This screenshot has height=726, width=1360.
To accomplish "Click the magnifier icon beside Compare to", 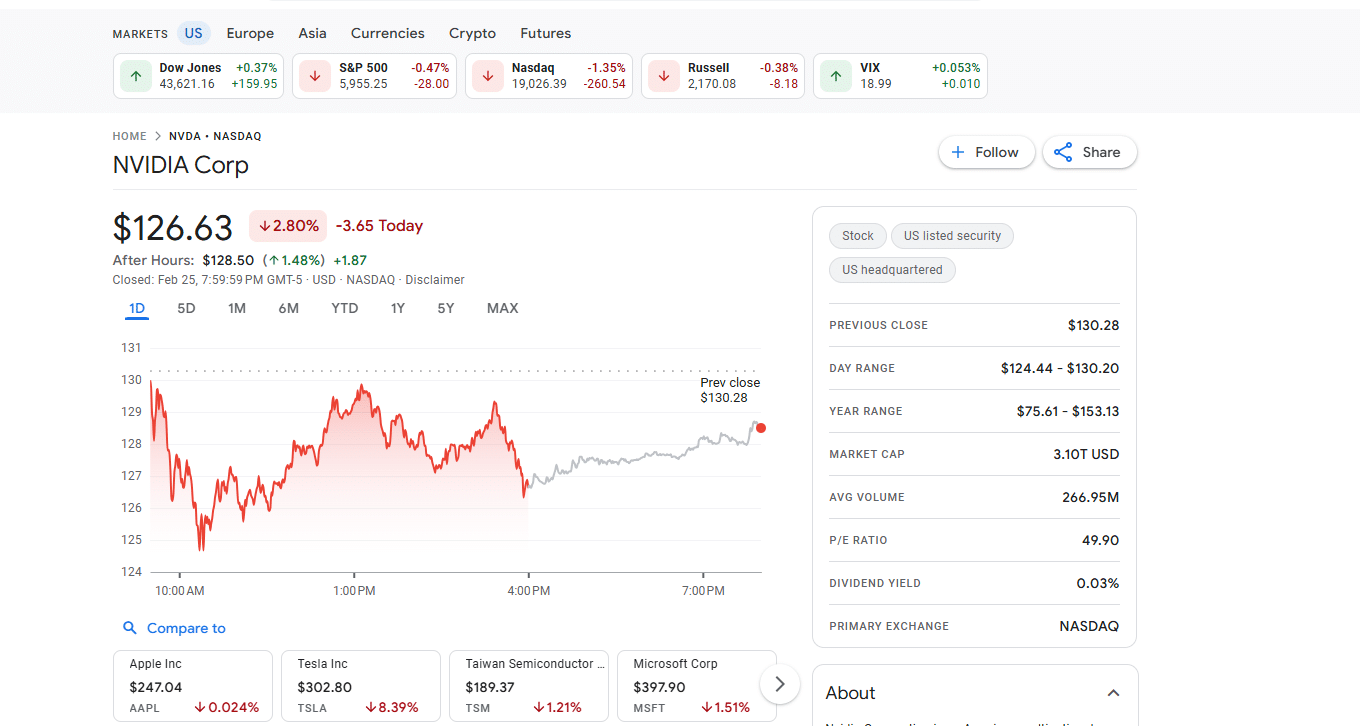I will pyautogui.click(x=129, y=628).
